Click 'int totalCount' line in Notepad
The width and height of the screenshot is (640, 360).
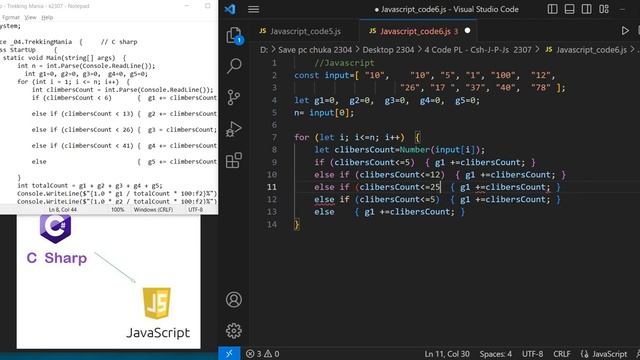click(x=90, y=185)
